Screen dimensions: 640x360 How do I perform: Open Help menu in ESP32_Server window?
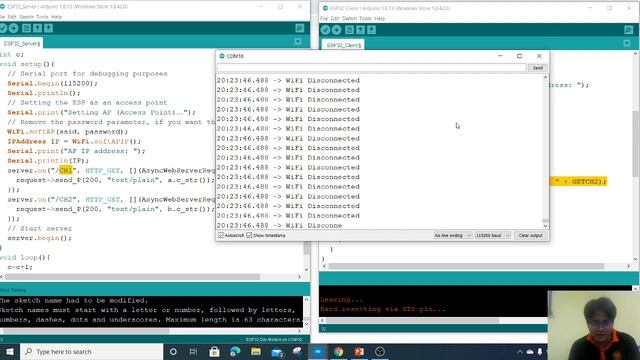click(57, 17)
